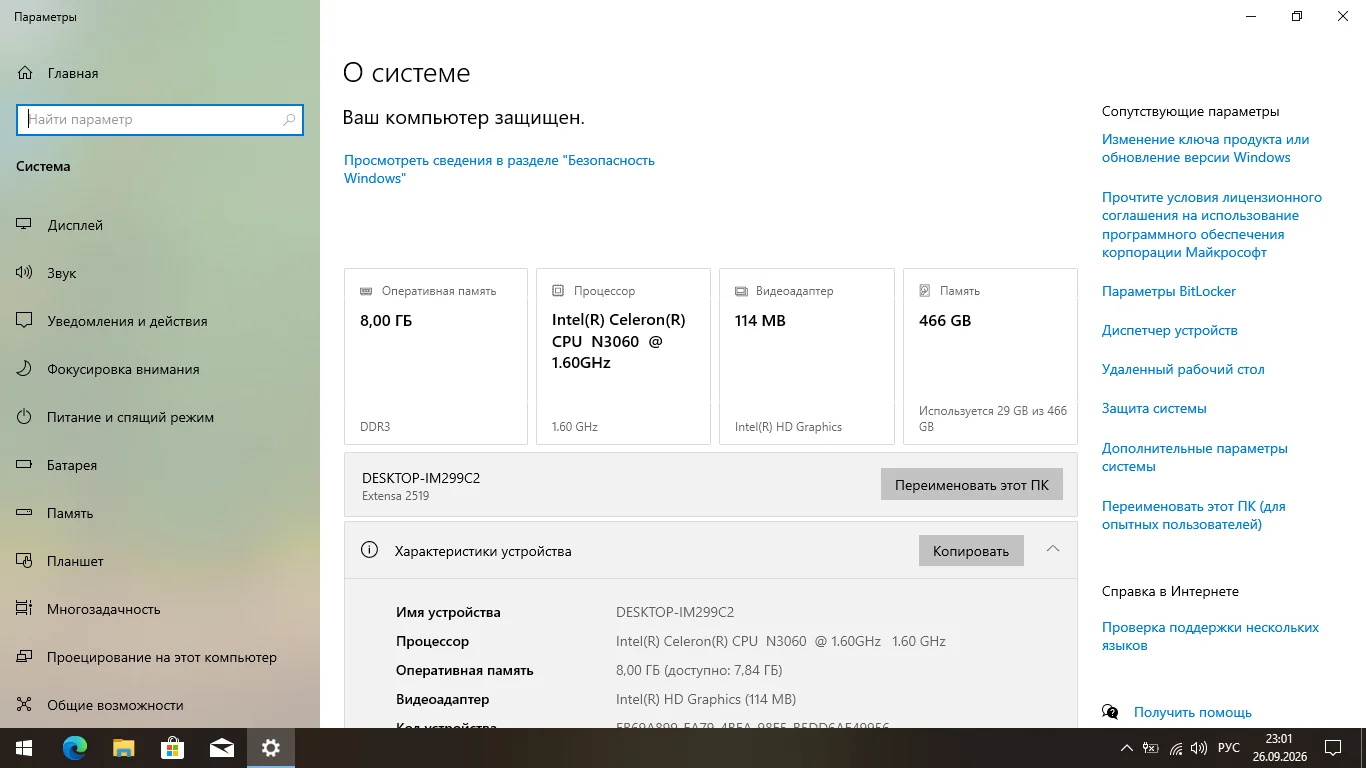
Task: Open Защита системы link
Action: pyautogui.click(x=1154, y=408)
